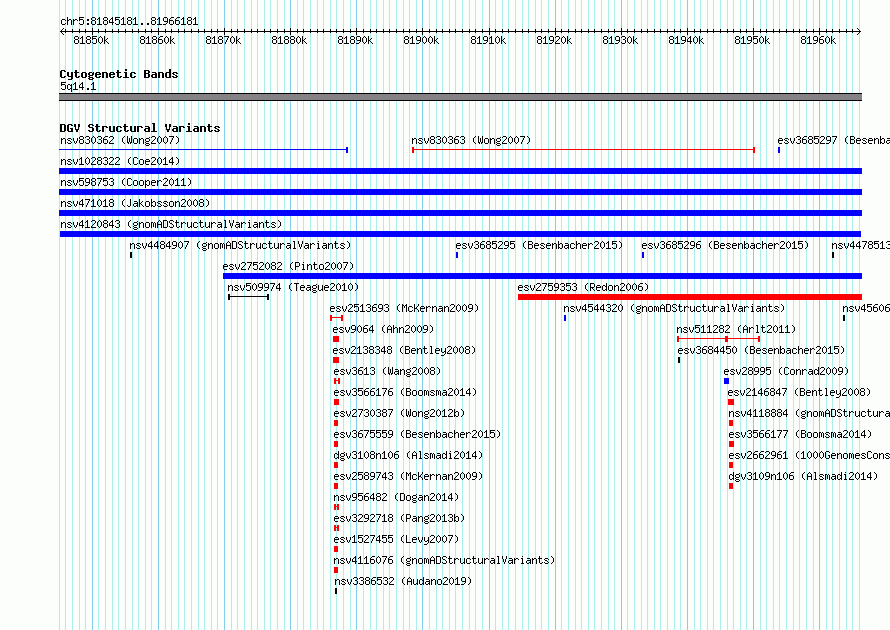Image resolution: width=890 pixels, height=630 pixels.
Task: Select esv1527455 (Levy2007) variant label
Action: pos(396,539)
